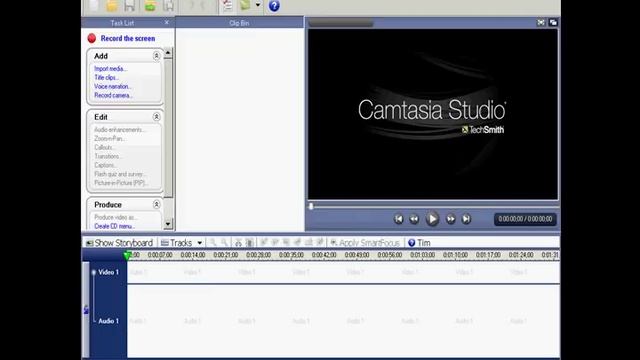Screen dimensions: 640x360
Task: Click Flash quiz and survey entry
Action: point(120,174)
